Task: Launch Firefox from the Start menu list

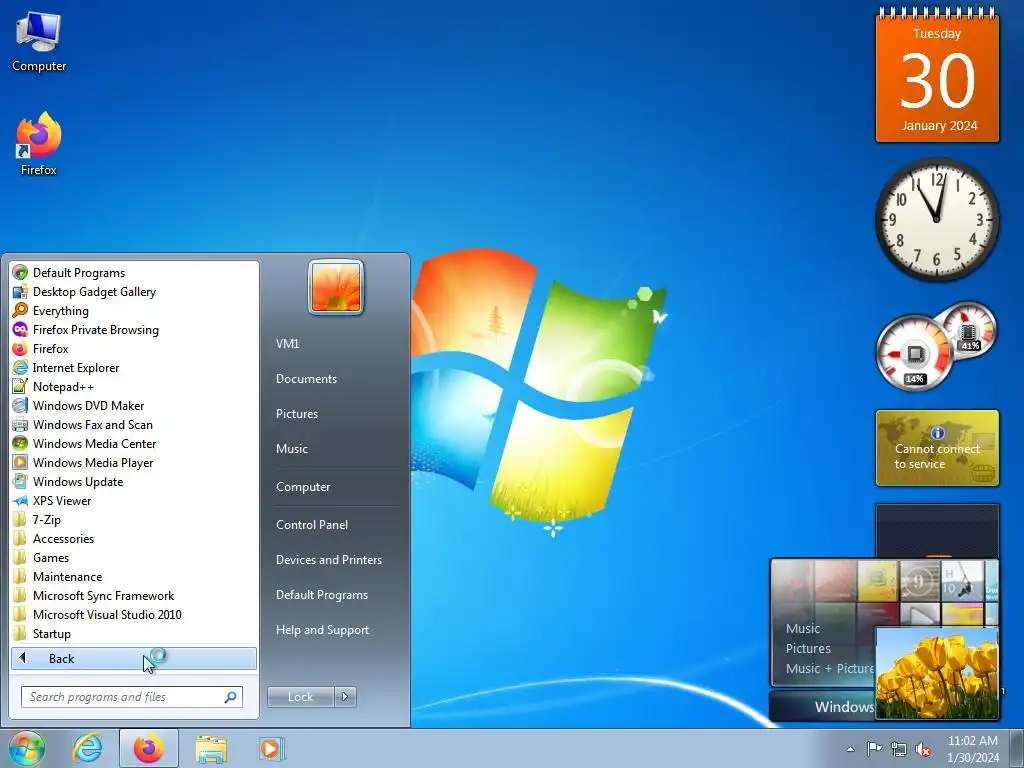Action: pyautogui.click(x=135, y=349)
